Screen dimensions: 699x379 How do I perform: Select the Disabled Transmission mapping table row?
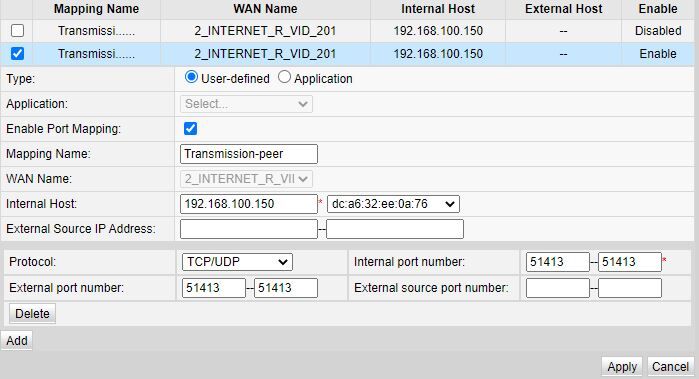pos(348,31)
